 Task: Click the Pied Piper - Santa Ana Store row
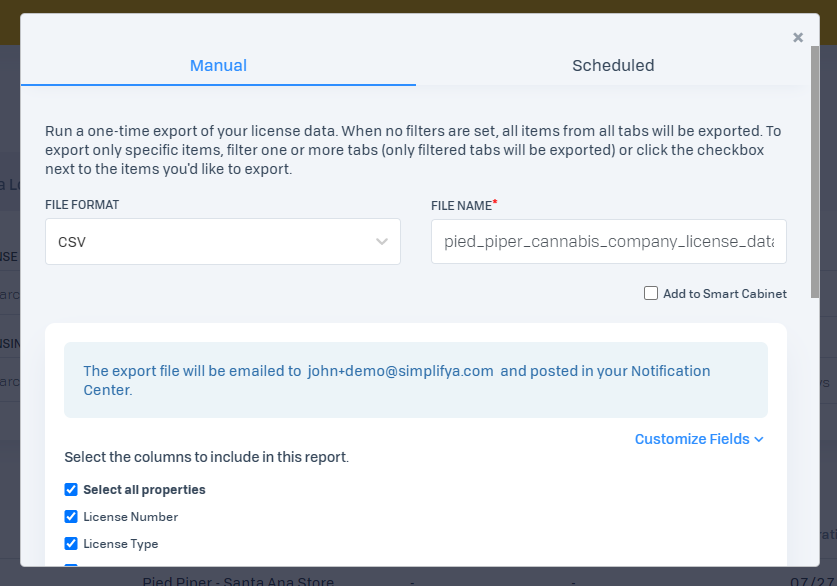coord(238,581)
